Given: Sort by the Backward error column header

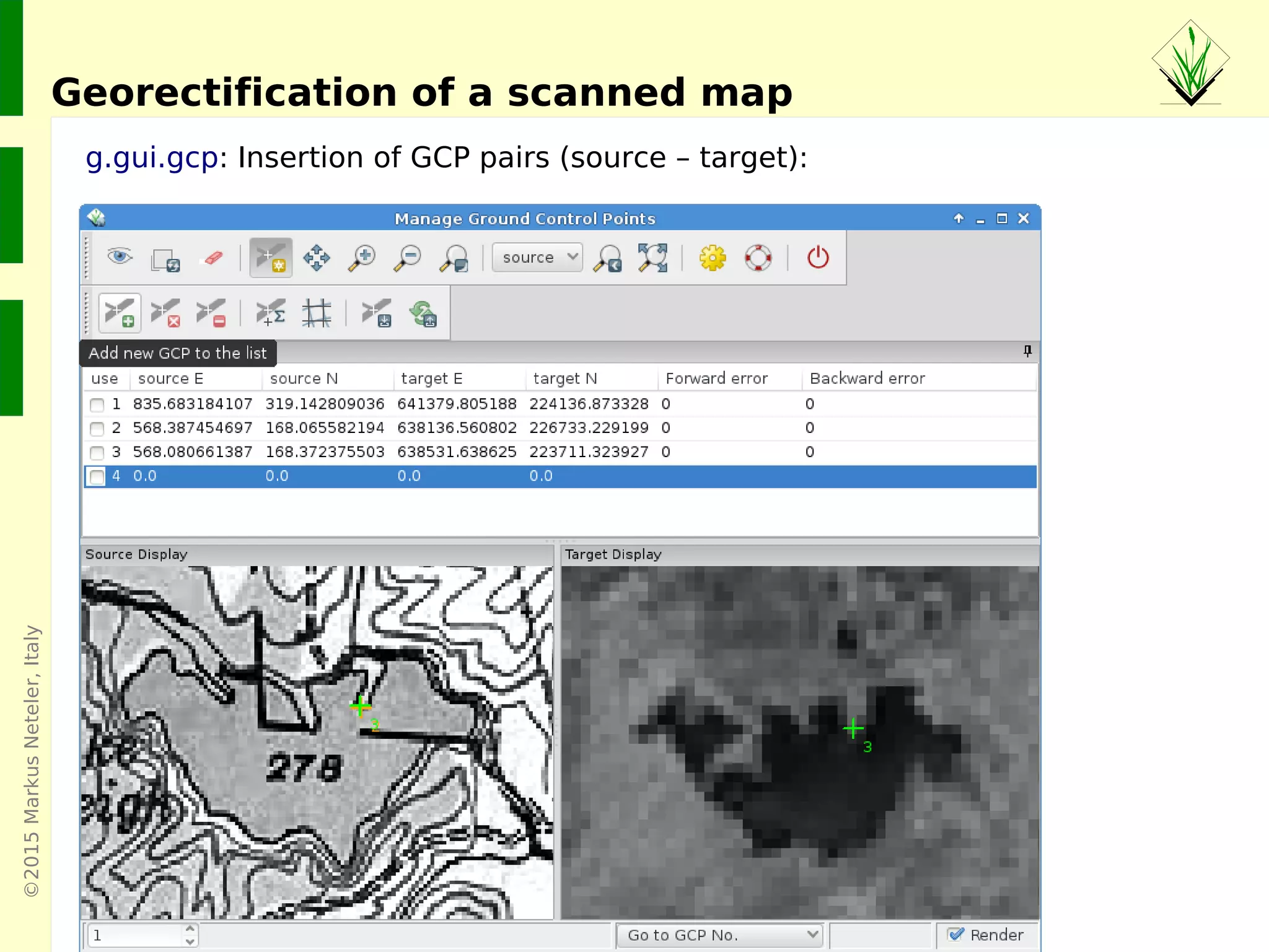Looking at the screenshot, I should (x=919, y=378).
